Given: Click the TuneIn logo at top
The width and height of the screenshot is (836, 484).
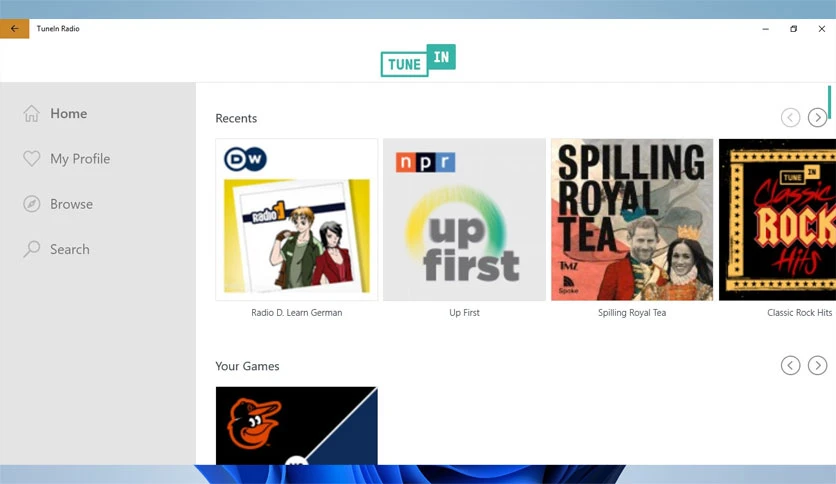Looking at the screenshot, I should tap(418, 60).
